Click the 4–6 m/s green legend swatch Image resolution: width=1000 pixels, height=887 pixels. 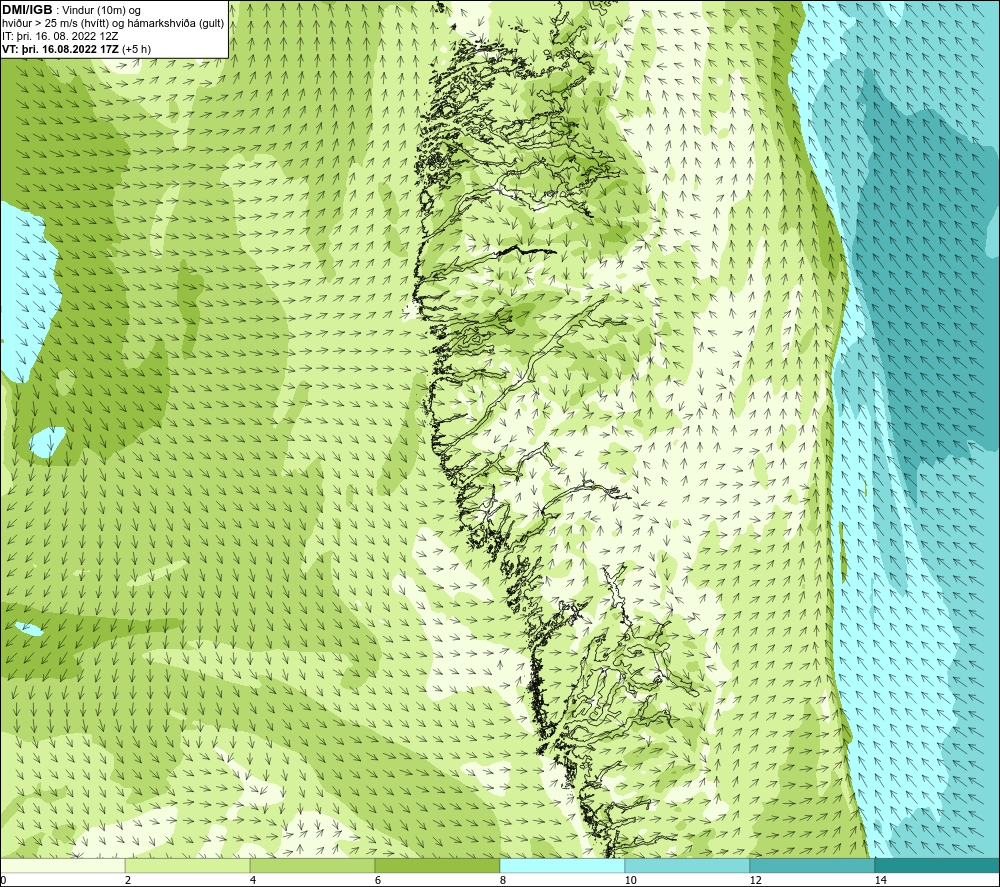[312, 865]
